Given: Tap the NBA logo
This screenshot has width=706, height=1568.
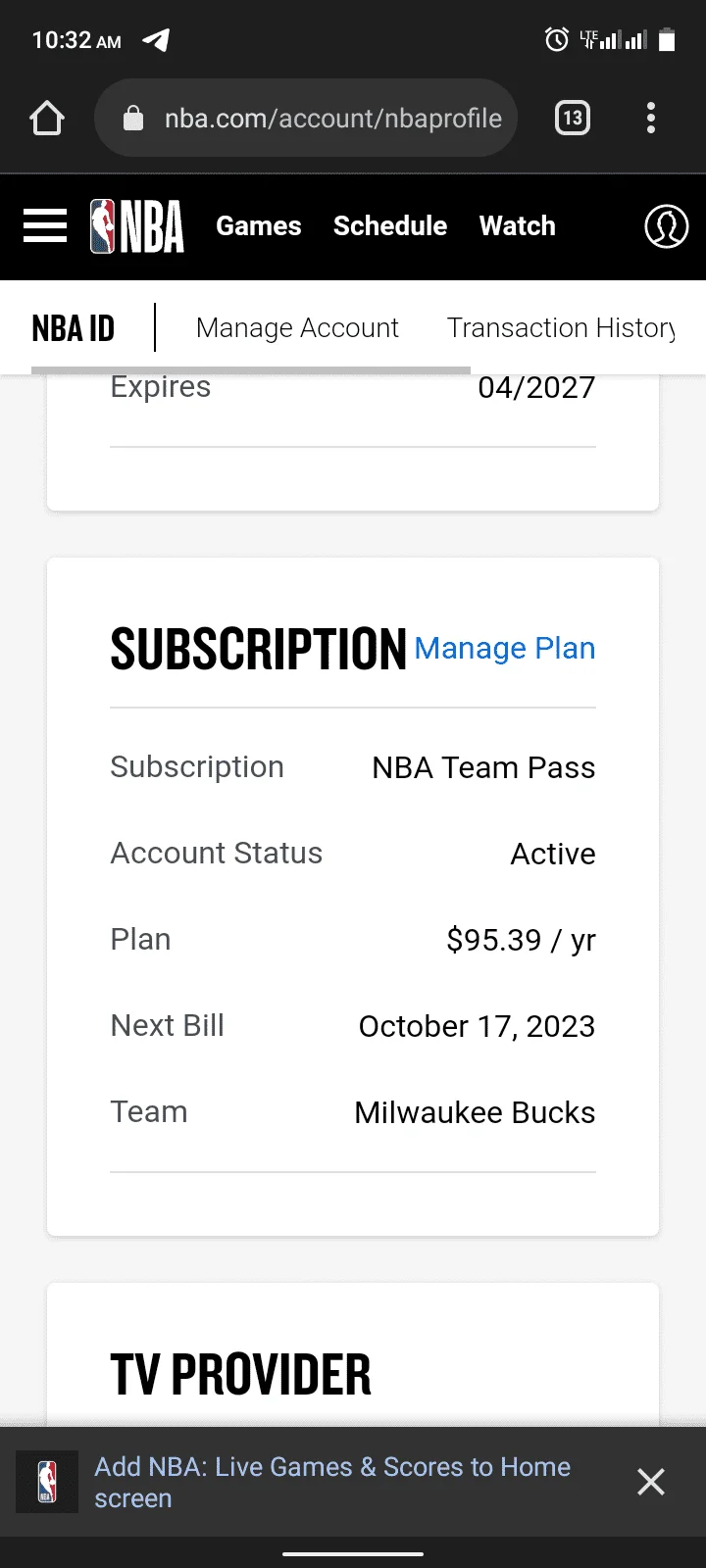Looking at the screenshot, I should 137,226.
